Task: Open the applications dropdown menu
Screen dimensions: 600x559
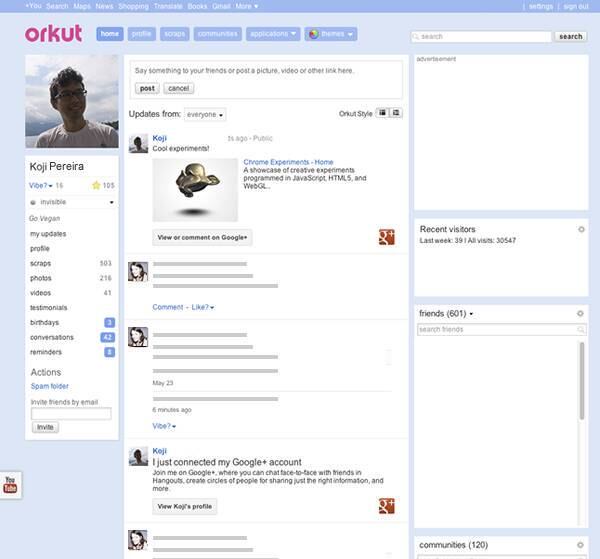Action: tap(273, 34)
